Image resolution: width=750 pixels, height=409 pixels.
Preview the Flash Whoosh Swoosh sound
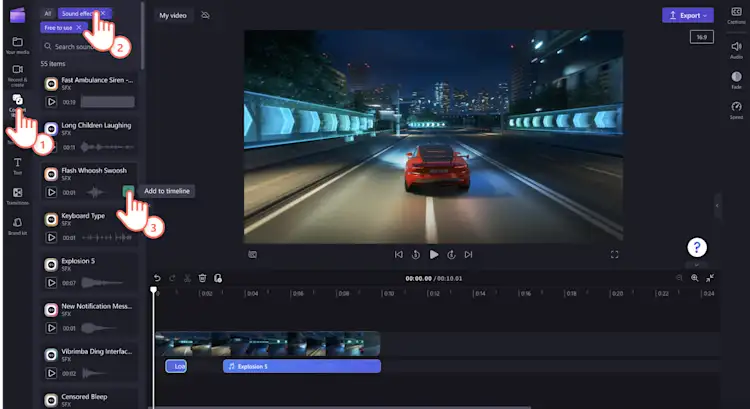click(x=51, y=192)
